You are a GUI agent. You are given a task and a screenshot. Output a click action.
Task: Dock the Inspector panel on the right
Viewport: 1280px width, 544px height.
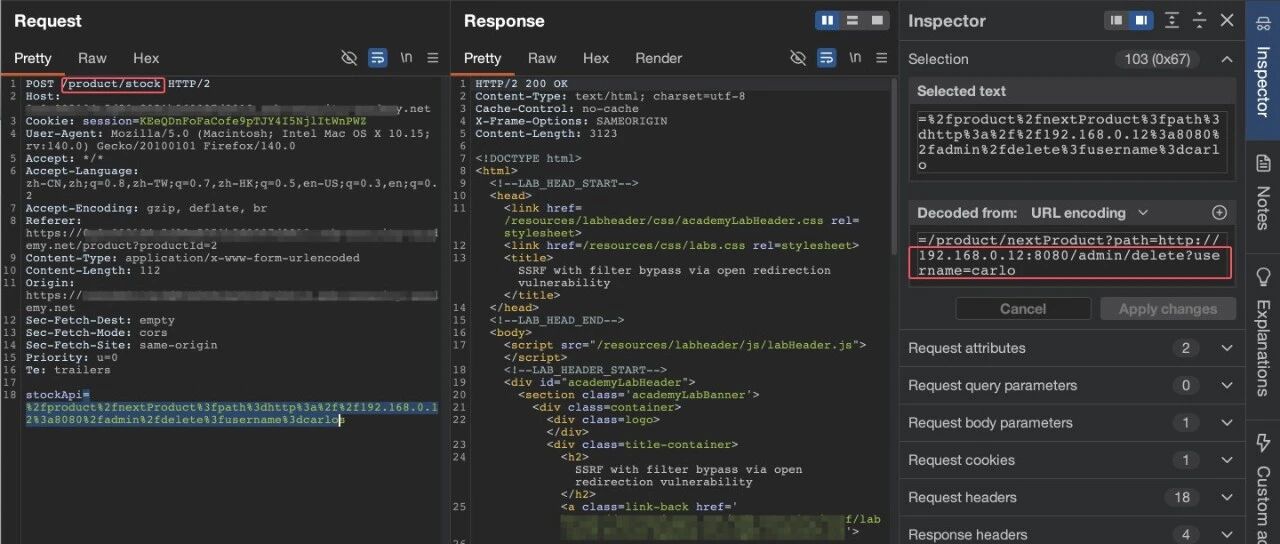click(x=1140, y=21)
